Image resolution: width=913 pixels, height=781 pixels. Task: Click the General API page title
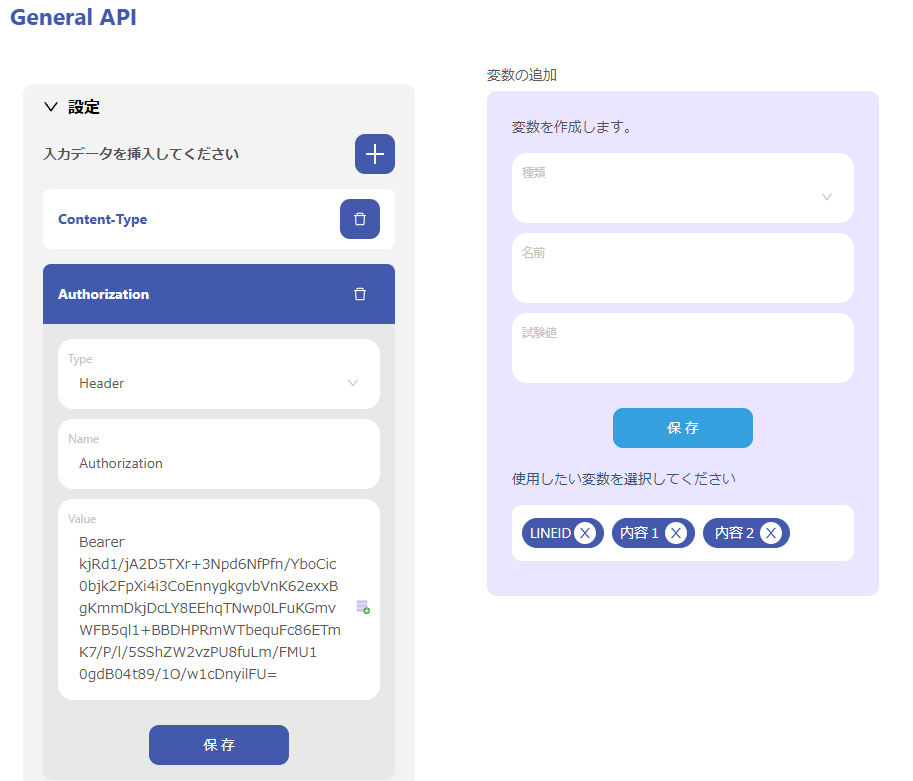[x=73, y=17]
